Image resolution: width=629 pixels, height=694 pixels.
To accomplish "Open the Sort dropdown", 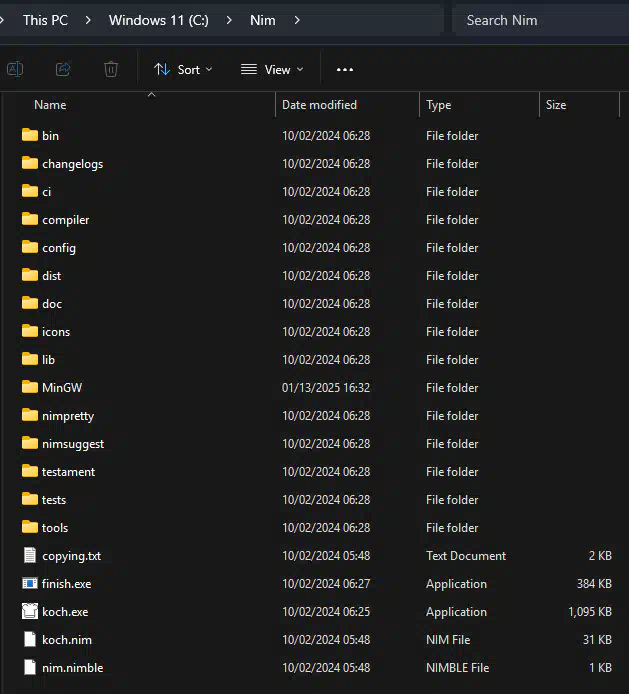I will [x=183, y=69].
